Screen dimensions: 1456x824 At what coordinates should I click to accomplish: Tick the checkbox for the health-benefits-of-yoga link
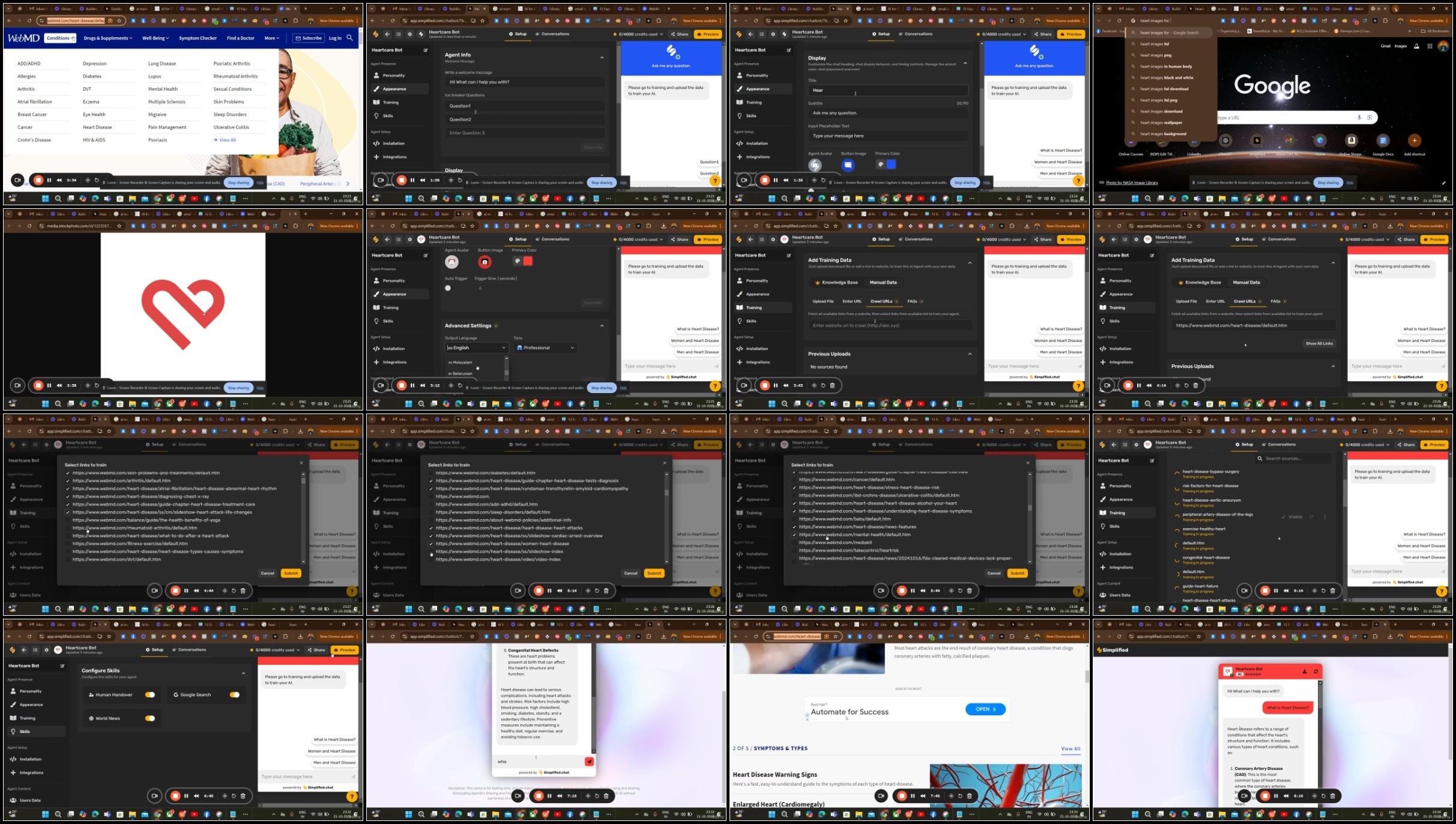(68, 520)
